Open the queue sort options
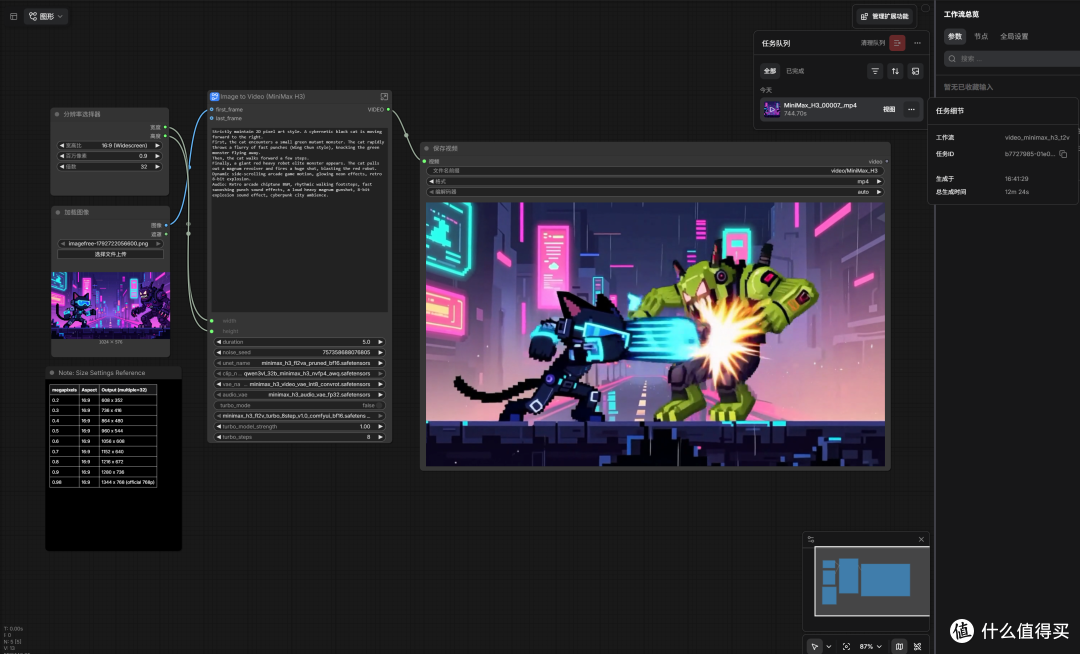Image resolution: width=1080 pixels, height=654 pixels. coord(895,71)
